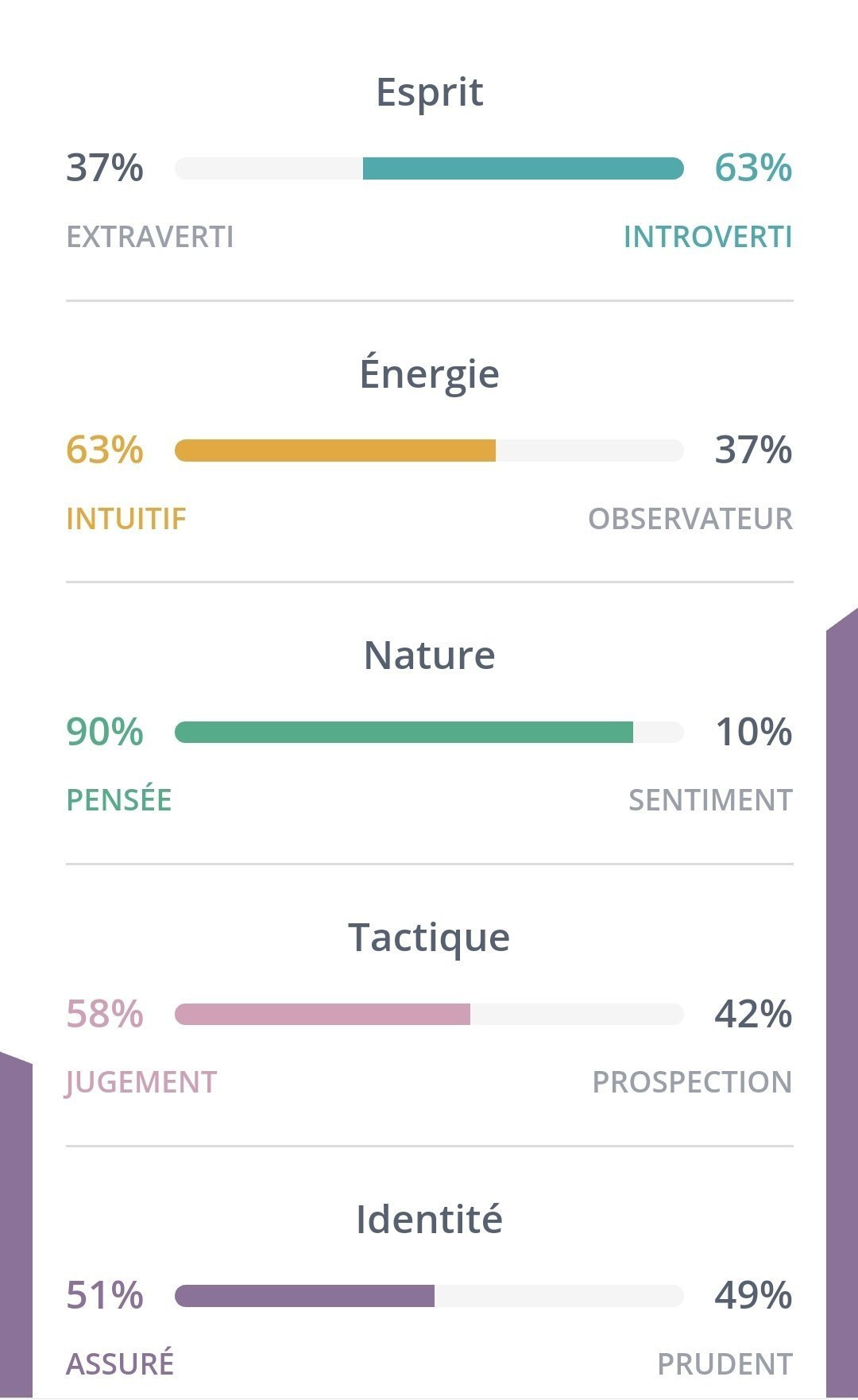Select the Nature section heading
Viewport: 858px width, 1400px height.
429,656
